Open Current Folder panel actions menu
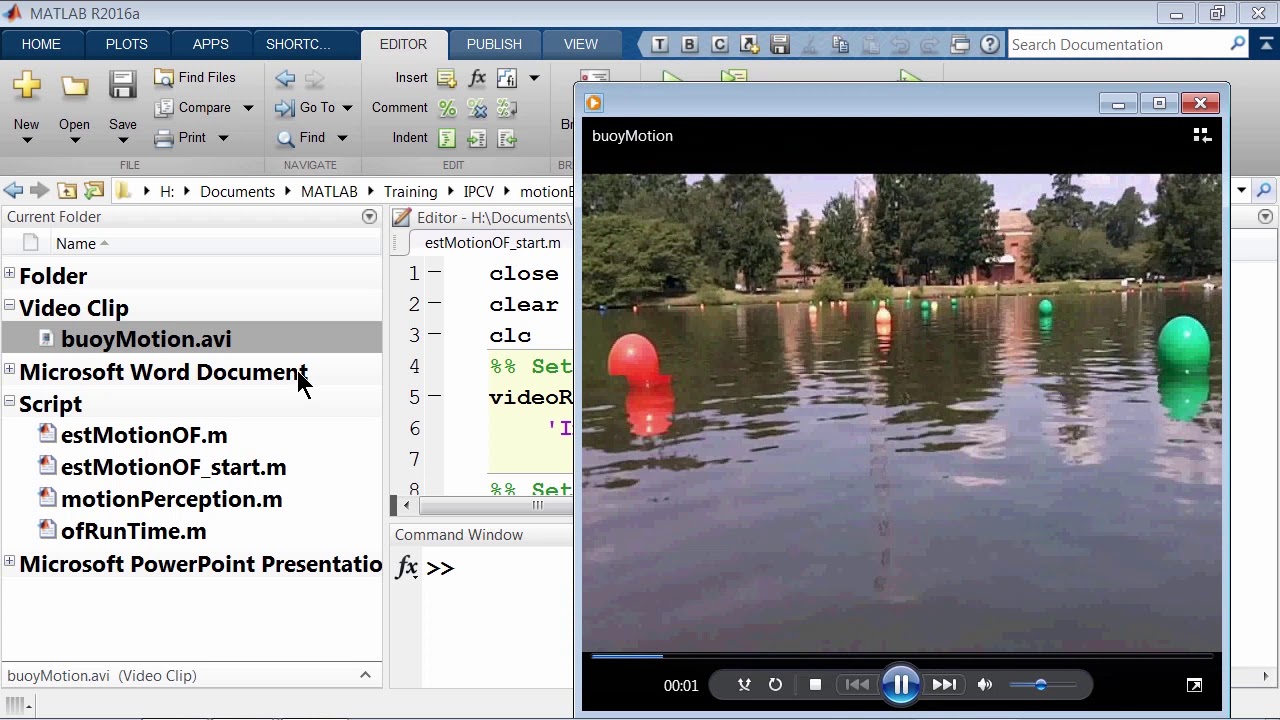This screenshot has width=1280, height=720. (x=369, y=217)
